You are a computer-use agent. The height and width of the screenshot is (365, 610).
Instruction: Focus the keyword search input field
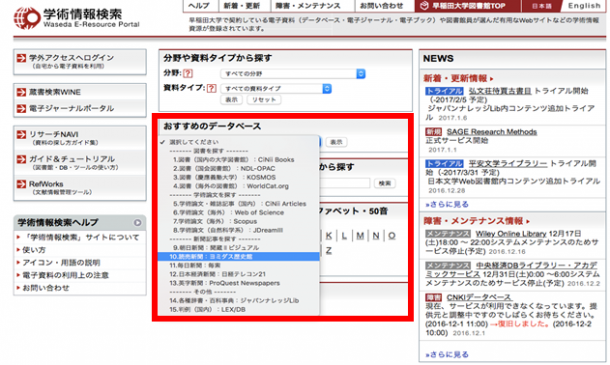tap(344, 183)
